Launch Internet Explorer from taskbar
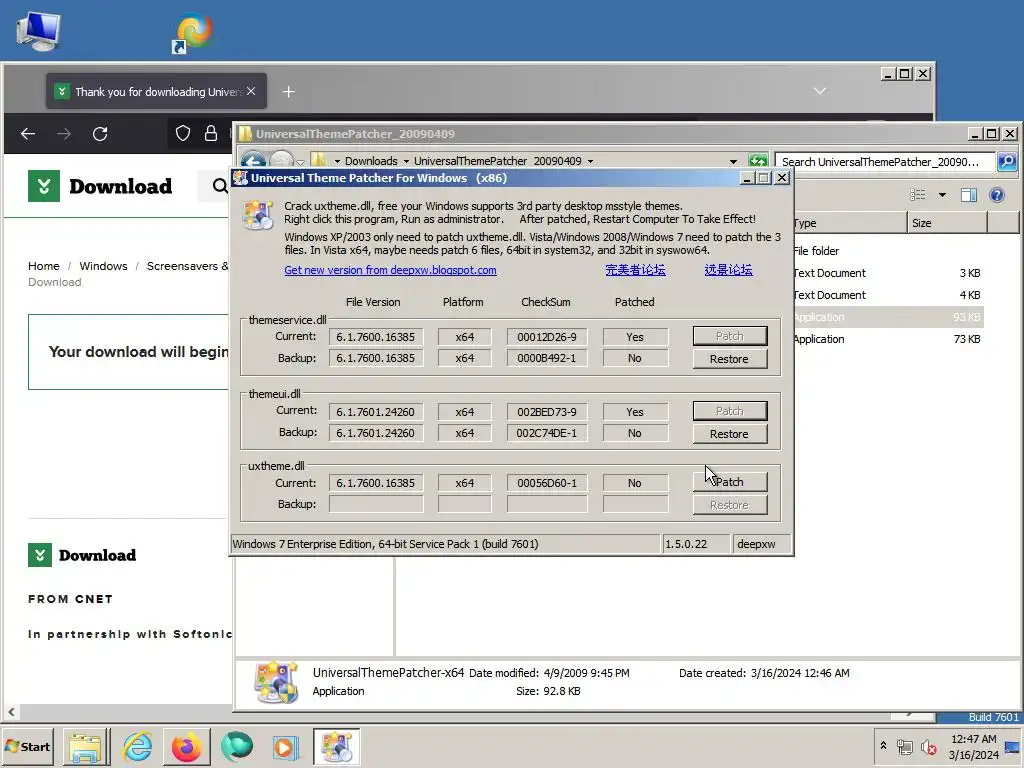 [137, 746]
